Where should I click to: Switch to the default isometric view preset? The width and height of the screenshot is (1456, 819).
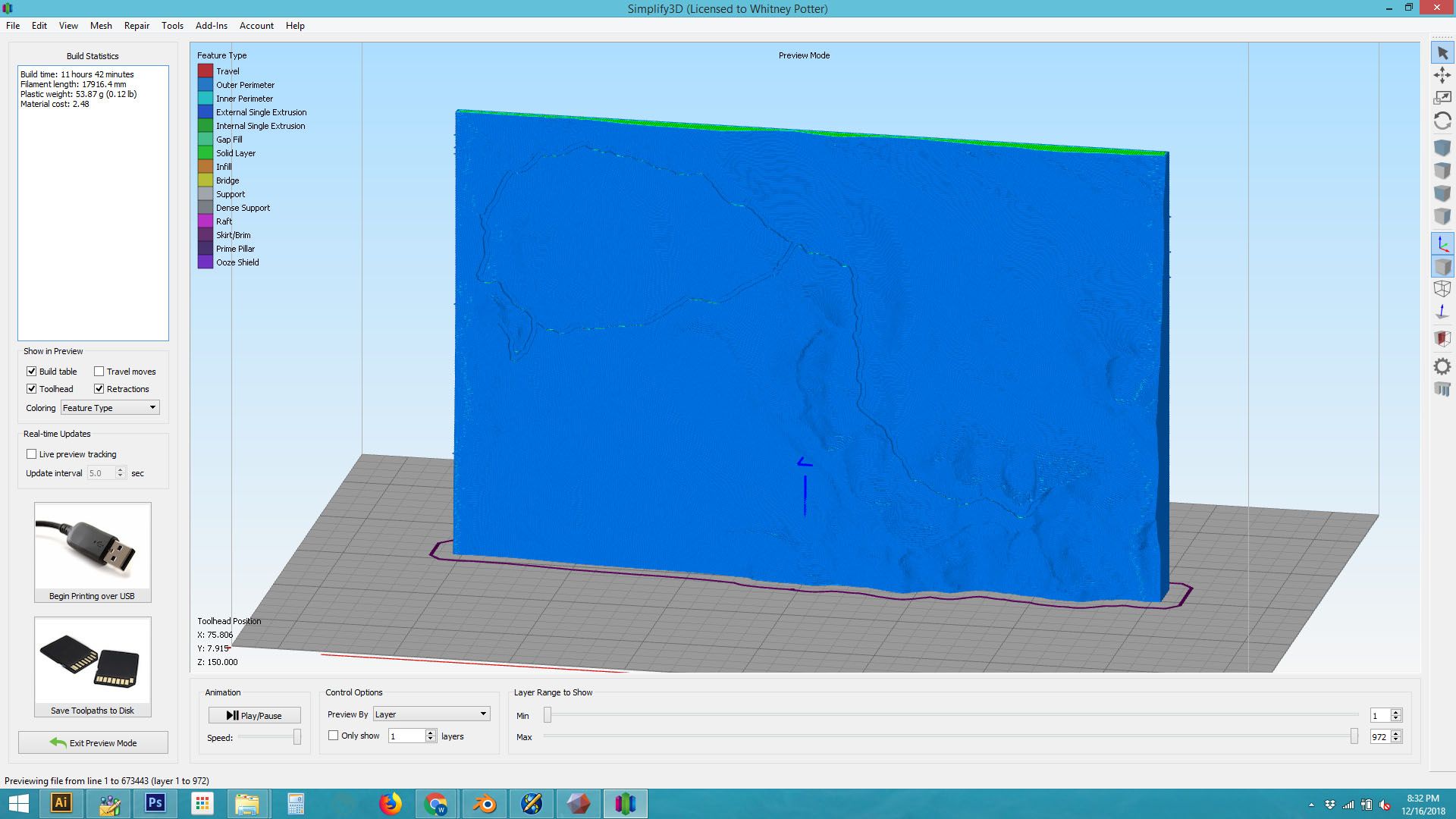point(1443,148)
